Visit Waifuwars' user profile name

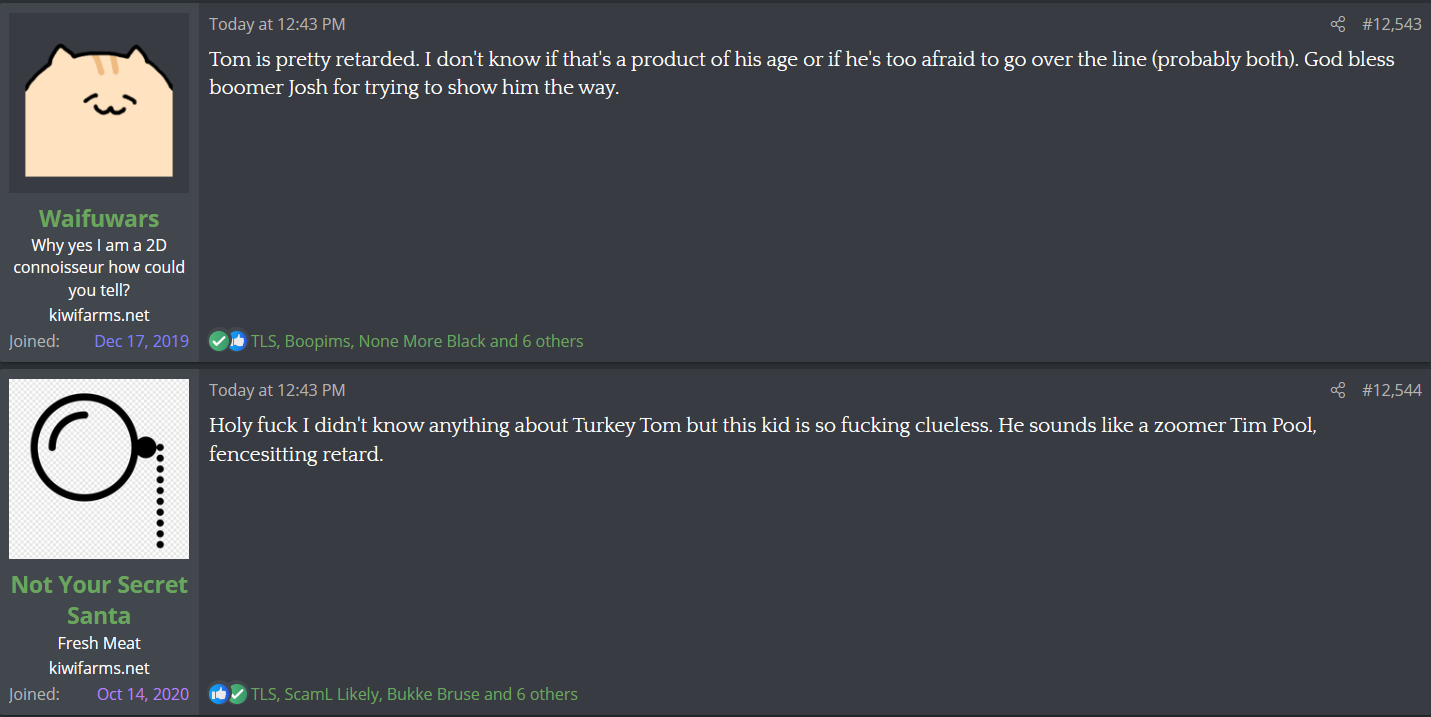coord(99,218)
